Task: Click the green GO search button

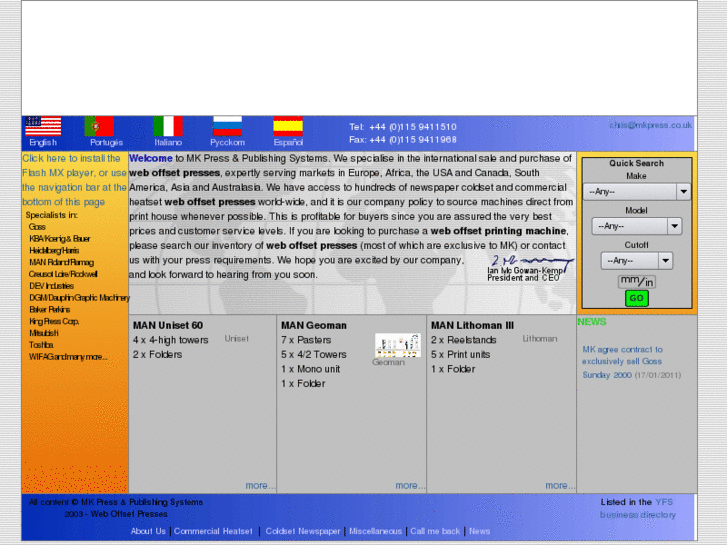Action: pos(637,298)
